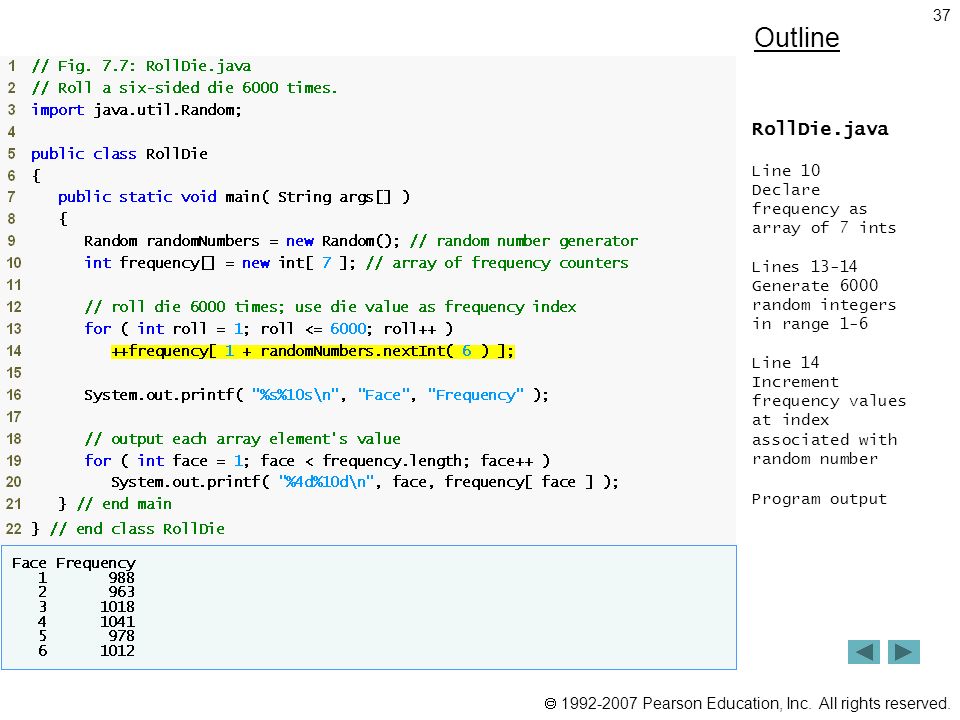The width and height of the screenshot is (960, 720).
Task: Click the printf line with "%4d%10d\n"
Action: tap(365, 482)
